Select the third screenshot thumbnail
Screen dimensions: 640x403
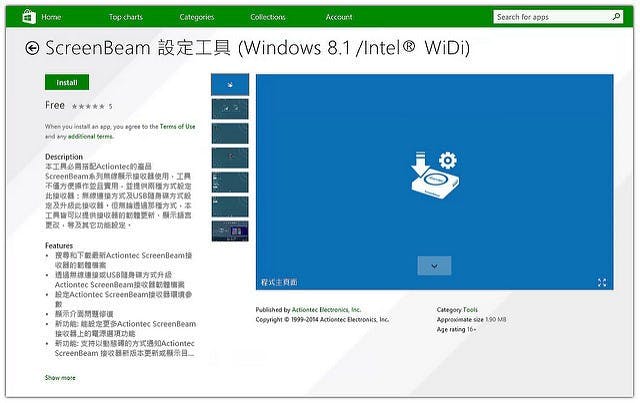[230, 134]
